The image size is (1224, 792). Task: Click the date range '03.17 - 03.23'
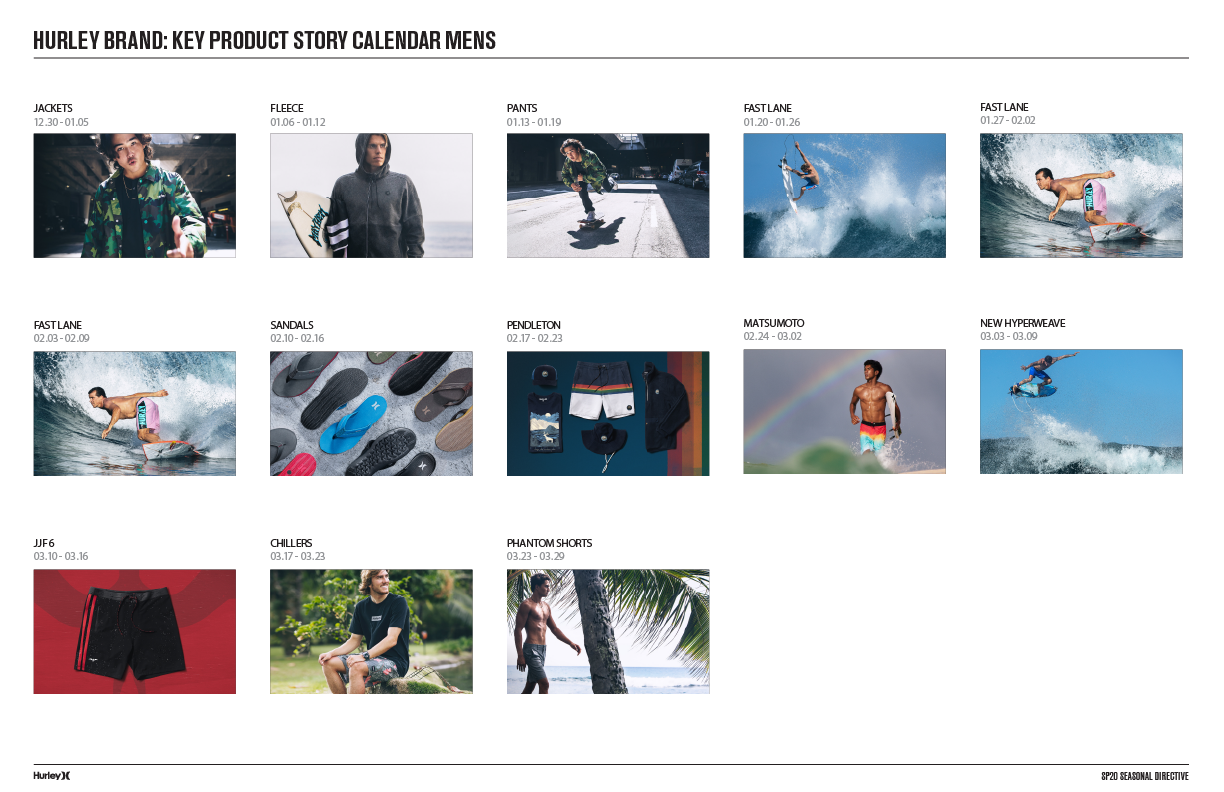click(298, 556)
